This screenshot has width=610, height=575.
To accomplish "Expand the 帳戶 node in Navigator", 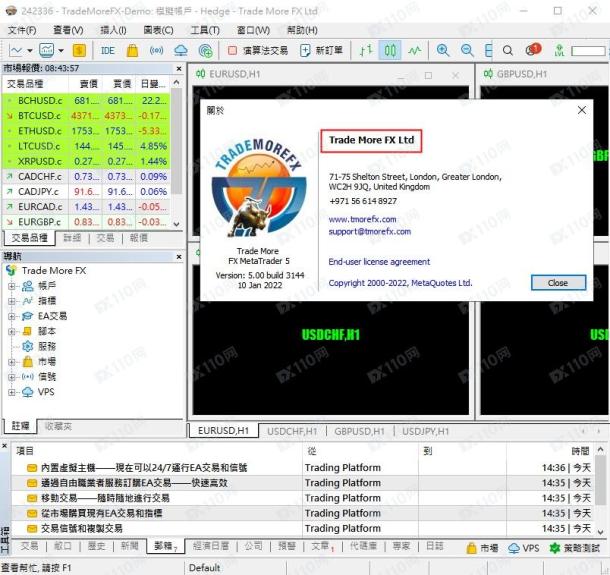I will (12, 286).
